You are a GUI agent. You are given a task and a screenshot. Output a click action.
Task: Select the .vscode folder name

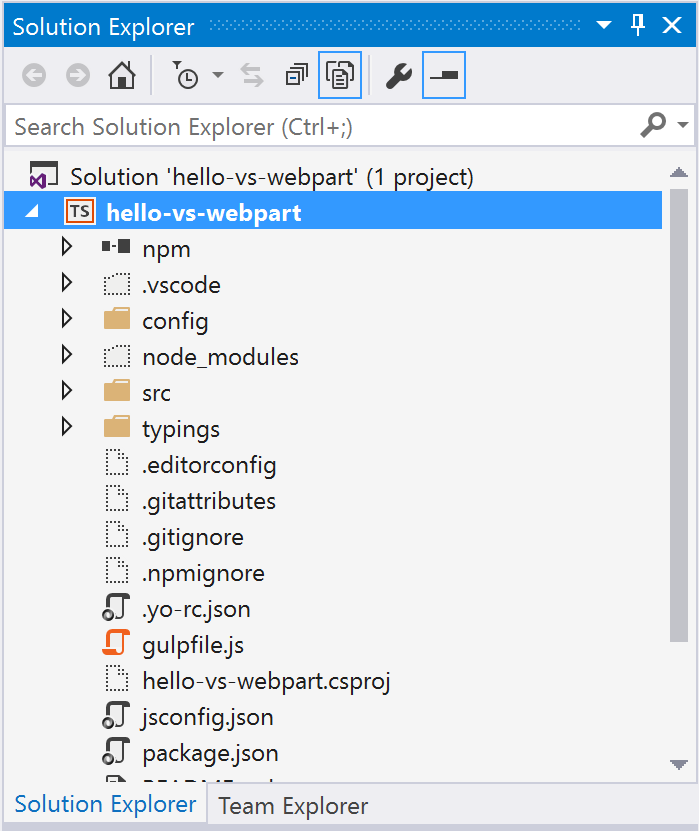click(x=181, y=285)
